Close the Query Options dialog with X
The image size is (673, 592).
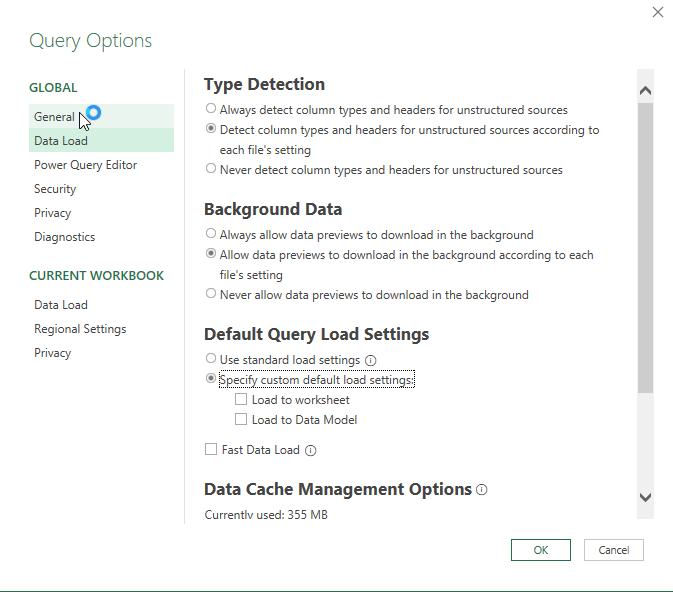click(658, 12)
